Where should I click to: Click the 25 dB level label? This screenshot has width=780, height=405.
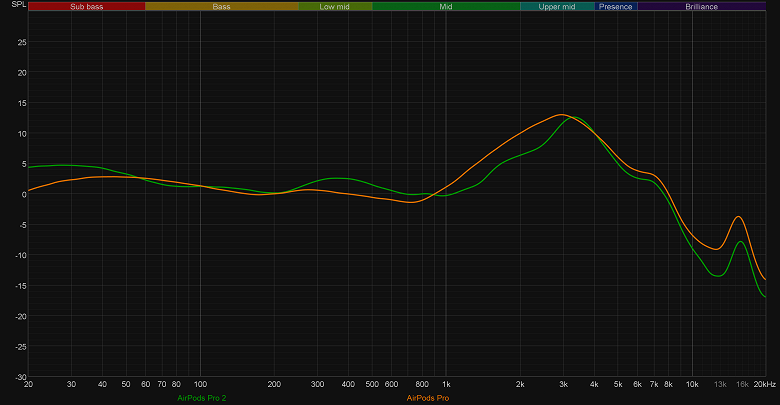coord(22,42)
